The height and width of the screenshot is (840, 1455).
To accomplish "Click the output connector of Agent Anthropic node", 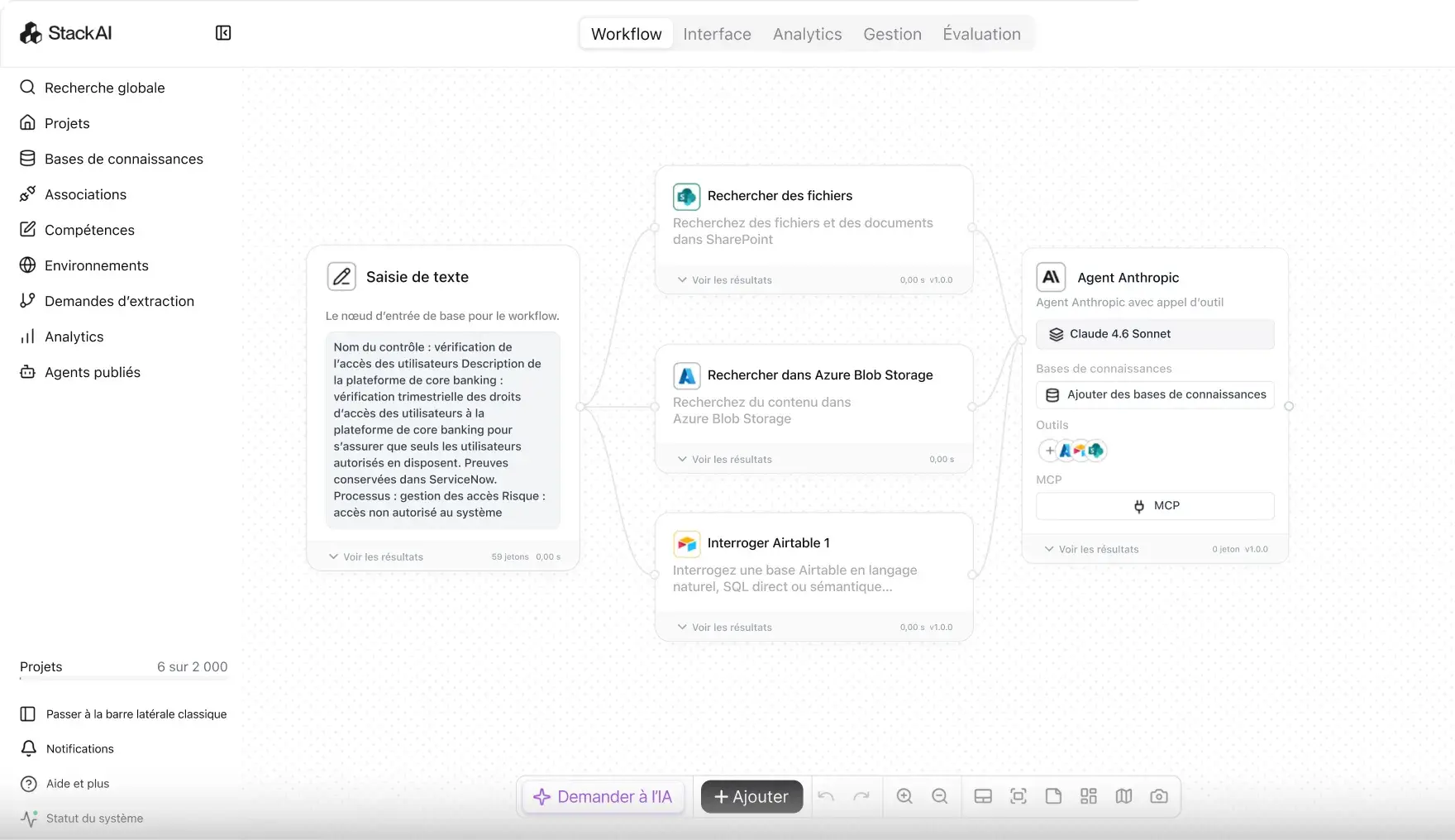I will [1289, 406].
